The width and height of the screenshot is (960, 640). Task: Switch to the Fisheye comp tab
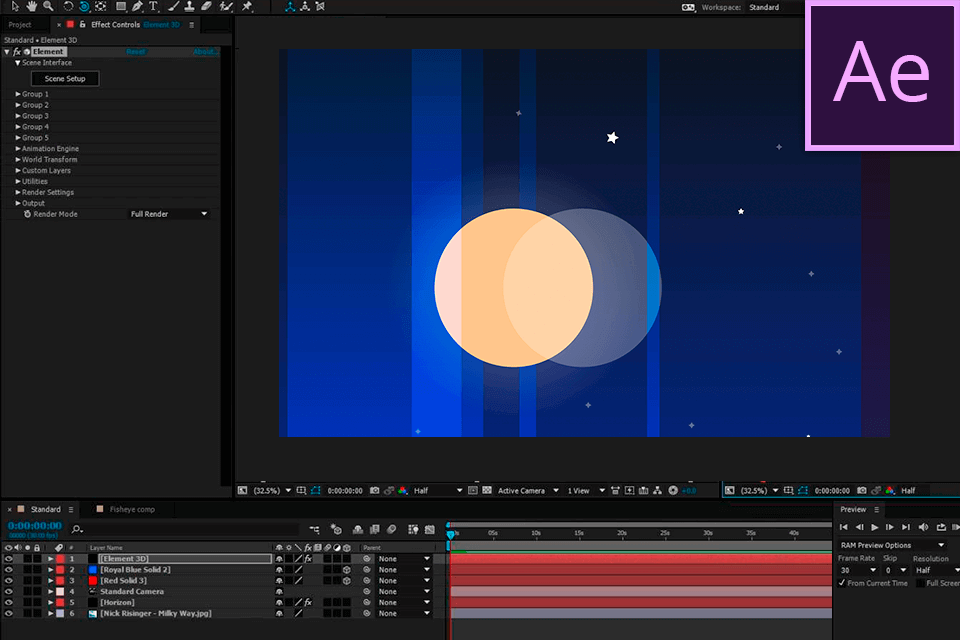point(132,509)
